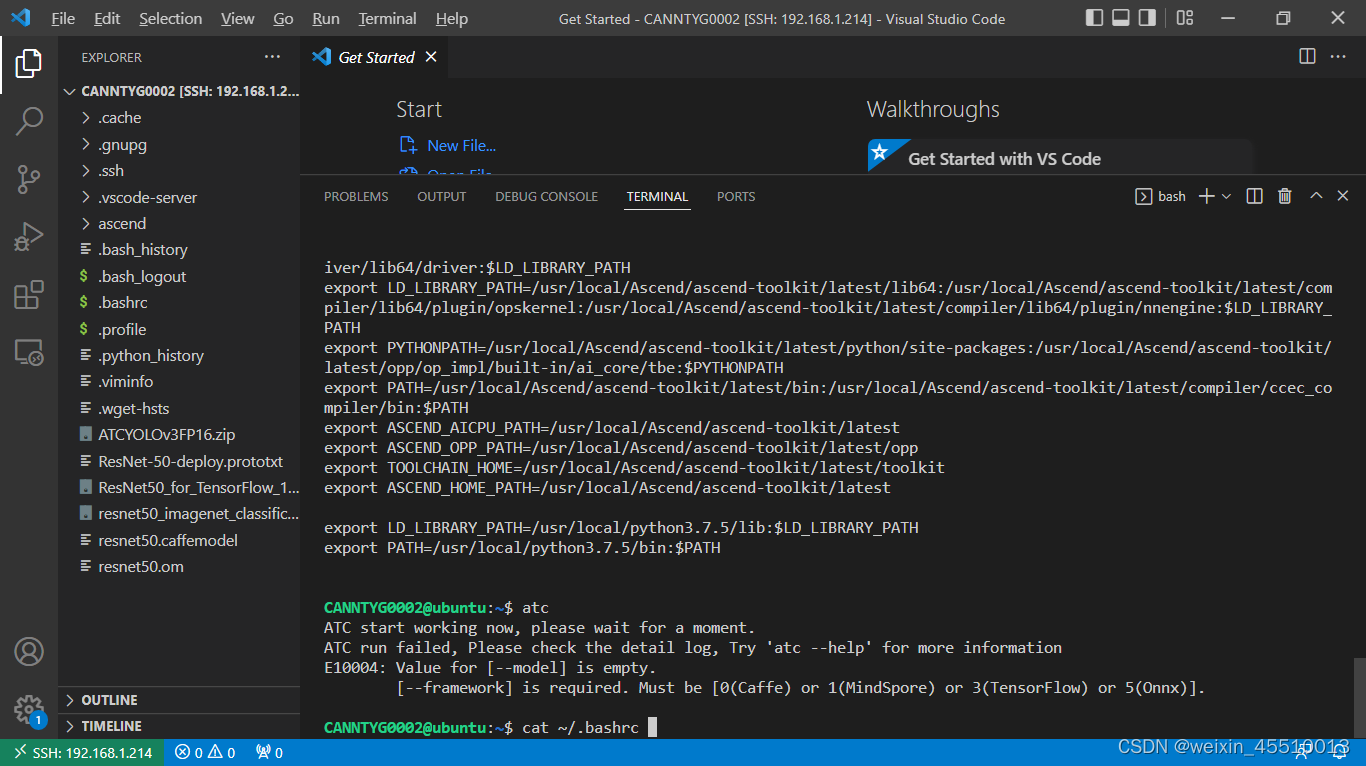Open editor more actions ellipsis

1338,57
